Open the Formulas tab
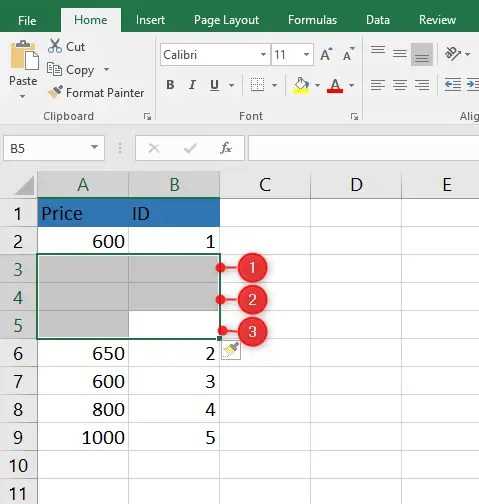Image resolution: width=479 pixels, height=504 pixels. pyautogui.click(x=312, y=20)
